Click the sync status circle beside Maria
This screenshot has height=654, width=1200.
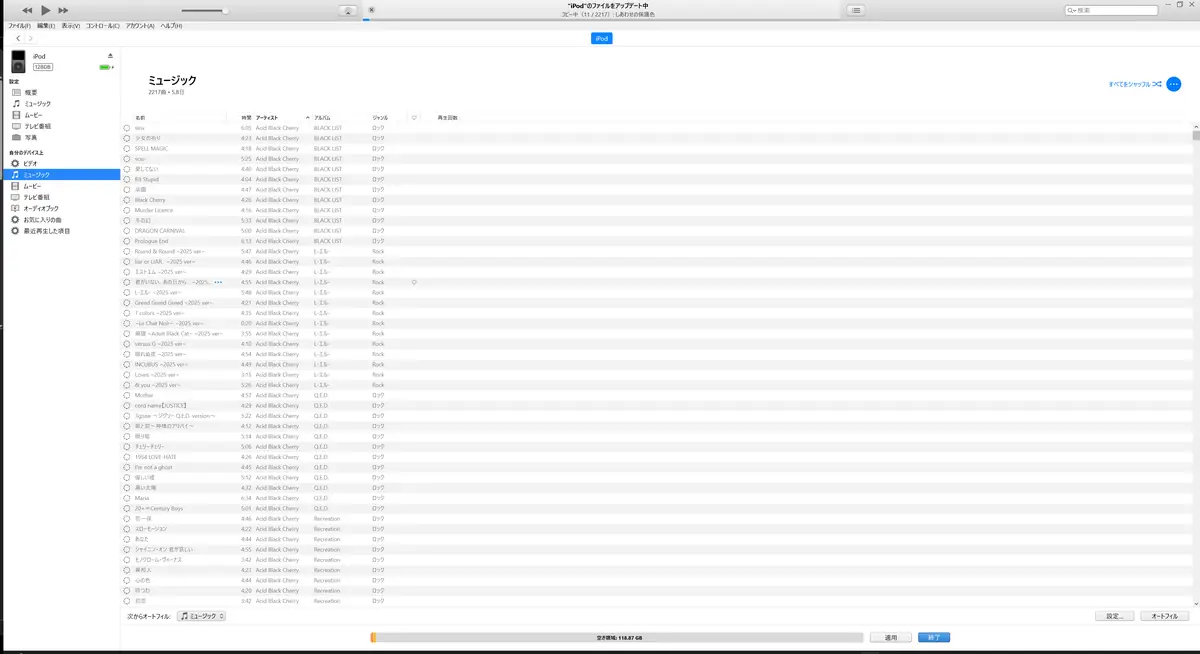click(127, 498)
